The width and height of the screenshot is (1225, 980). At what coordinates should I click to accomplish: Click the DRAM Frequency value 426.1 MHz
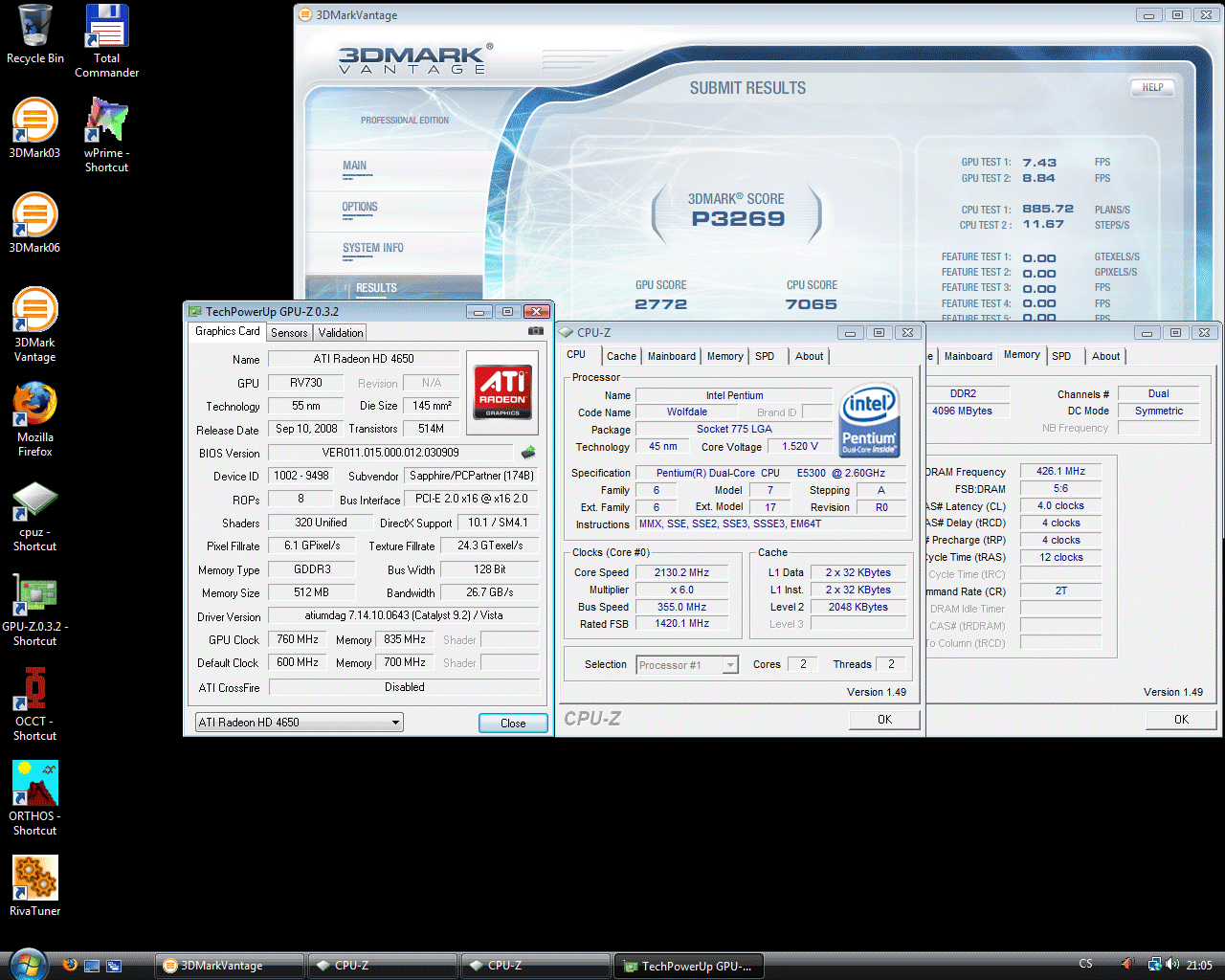tap(1060, 471)
